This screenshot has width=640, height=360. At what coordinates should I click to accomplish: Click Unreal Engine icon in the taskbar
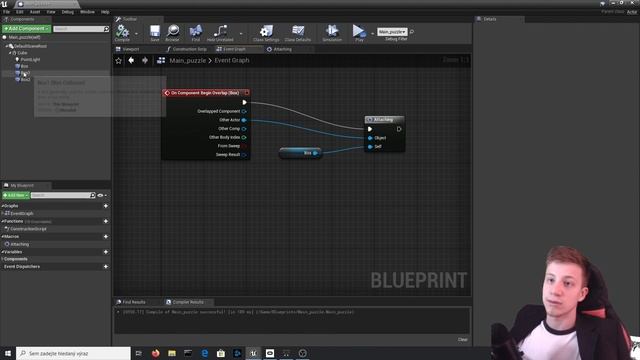(253, 353)
